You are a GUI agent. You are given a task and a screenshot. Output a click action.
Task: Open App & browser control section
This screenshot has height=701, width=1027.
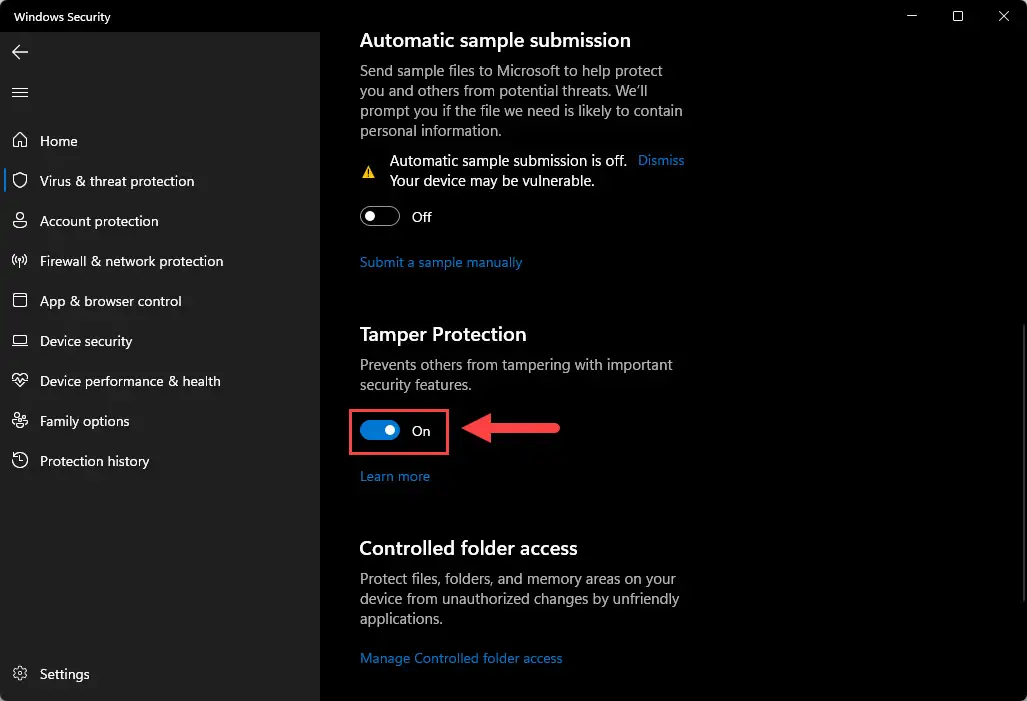110,301
